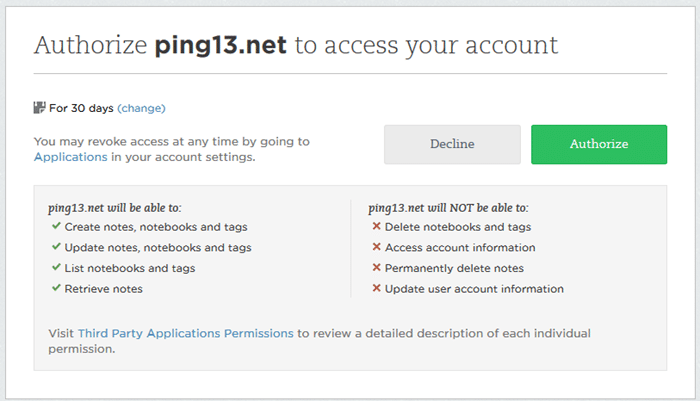
Task: Click the red X beside "Access account information"
Action: point(376,247)
